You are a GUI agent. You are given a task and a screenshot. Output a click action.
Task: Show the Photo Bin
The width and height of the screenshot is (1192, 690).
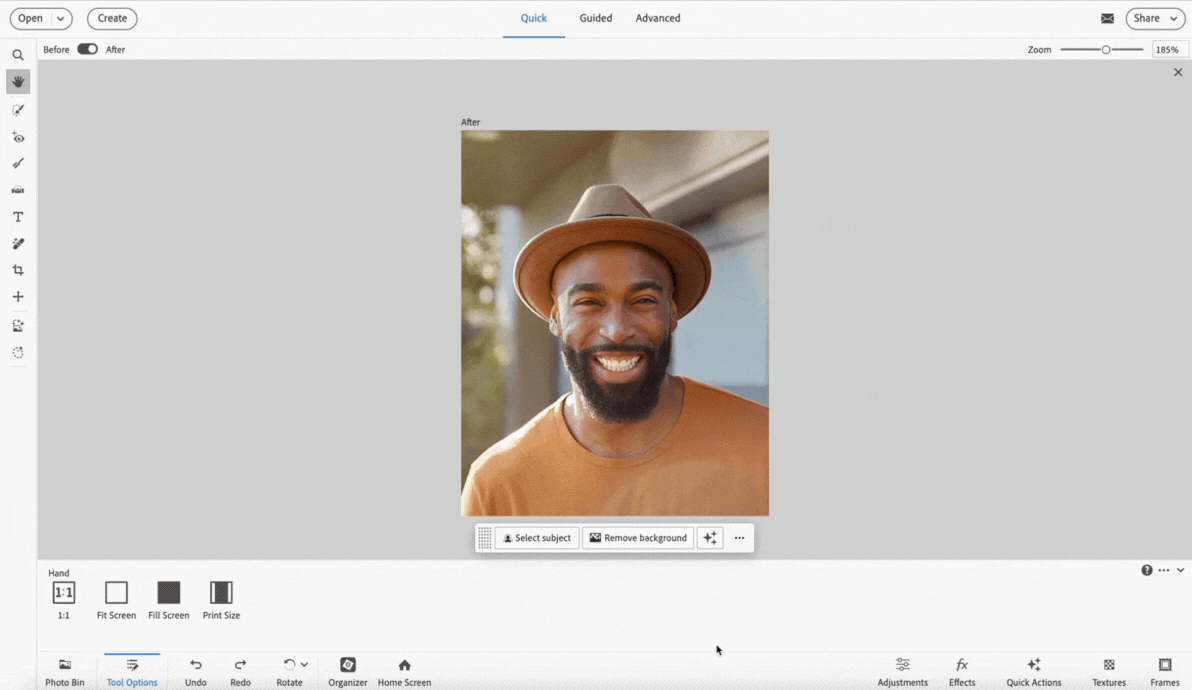pyautogui.click(x=65, y=671)
